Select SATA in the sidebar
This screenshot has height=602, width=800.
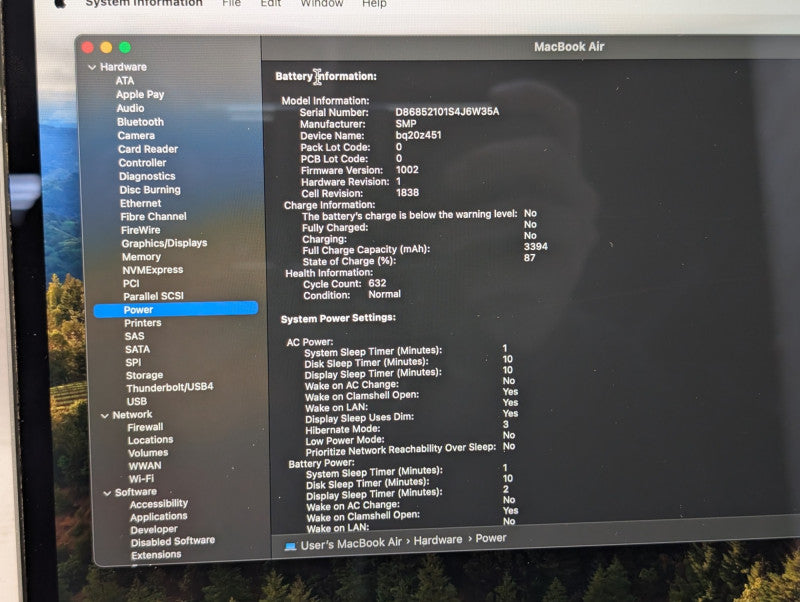point(138,349)
